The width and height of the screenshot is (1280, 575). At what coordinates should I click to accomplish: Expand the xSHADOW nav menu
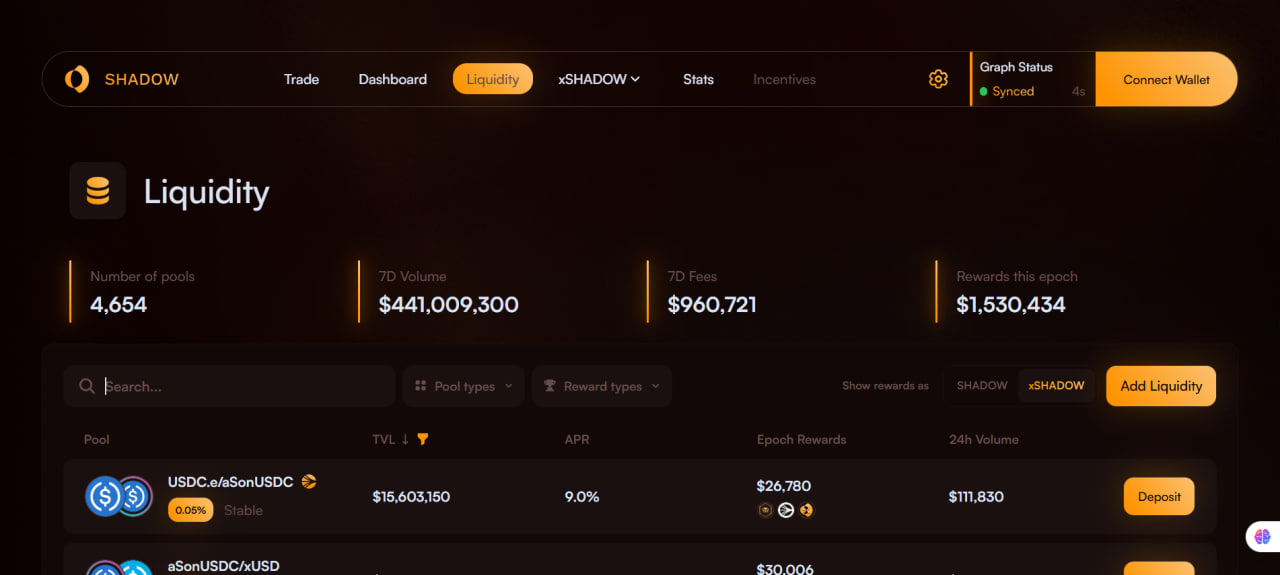599,79
